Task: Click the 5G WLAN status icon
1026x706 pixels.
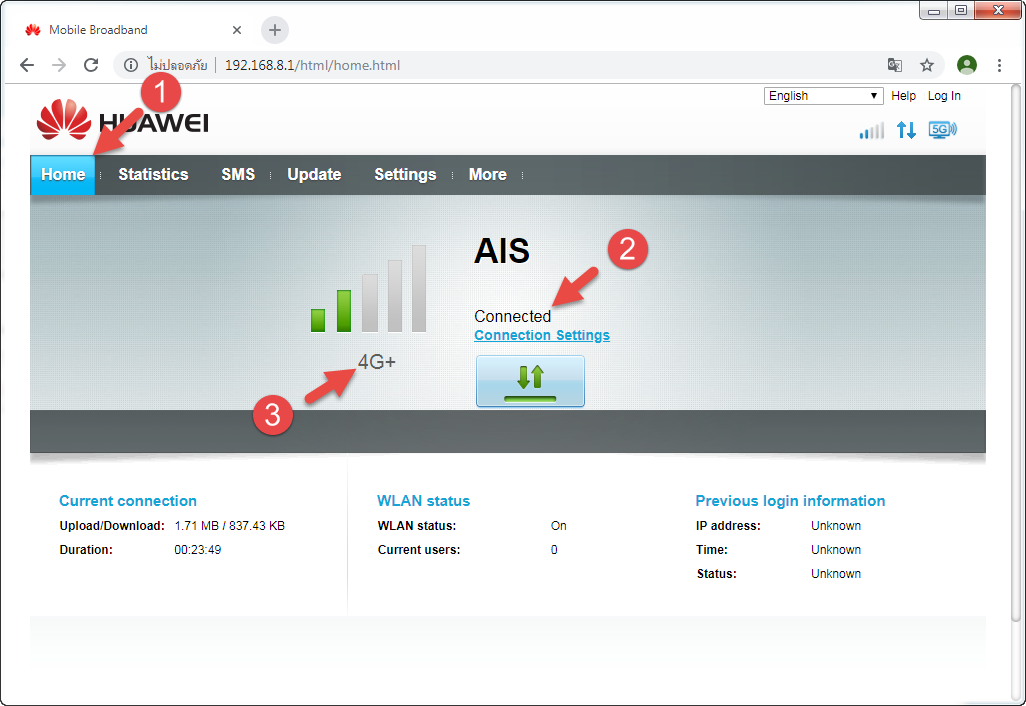Action: 942,130
